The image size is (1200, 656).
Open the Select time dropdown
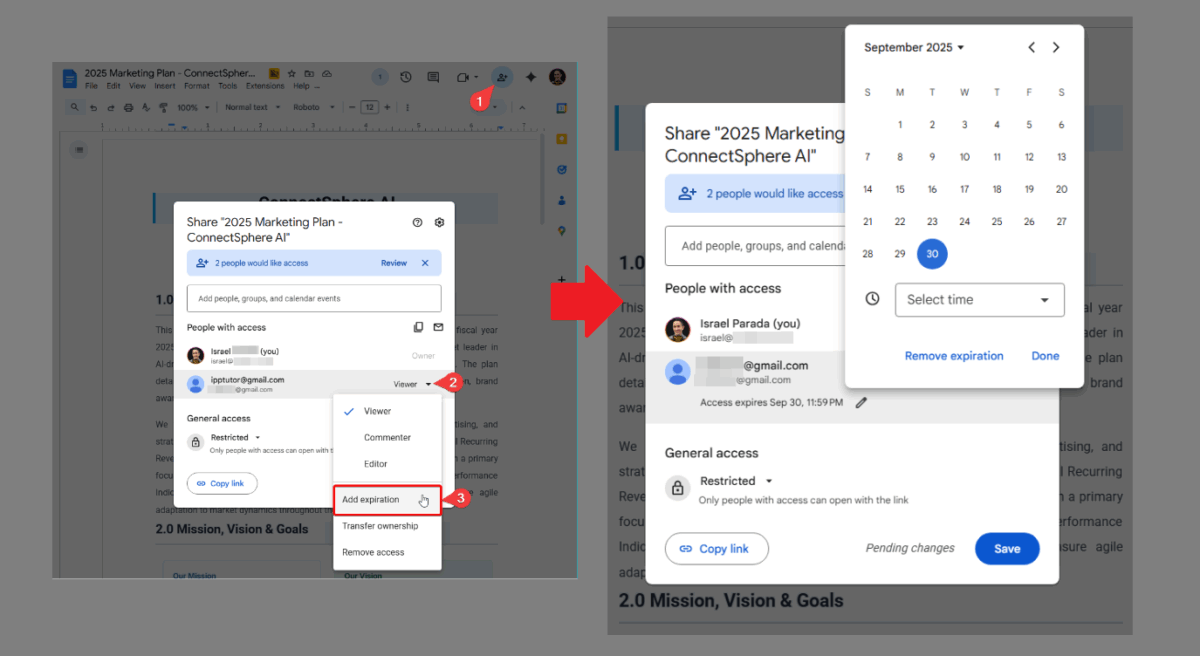point(978,299)
